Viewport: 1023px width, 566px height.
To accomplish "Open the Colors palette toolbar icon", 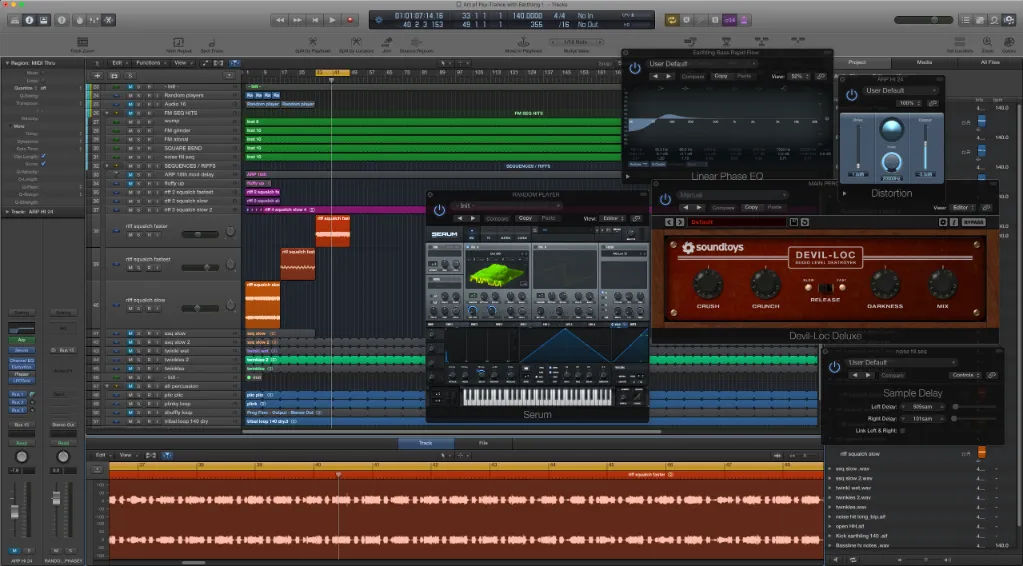I will click(1009, 44).
